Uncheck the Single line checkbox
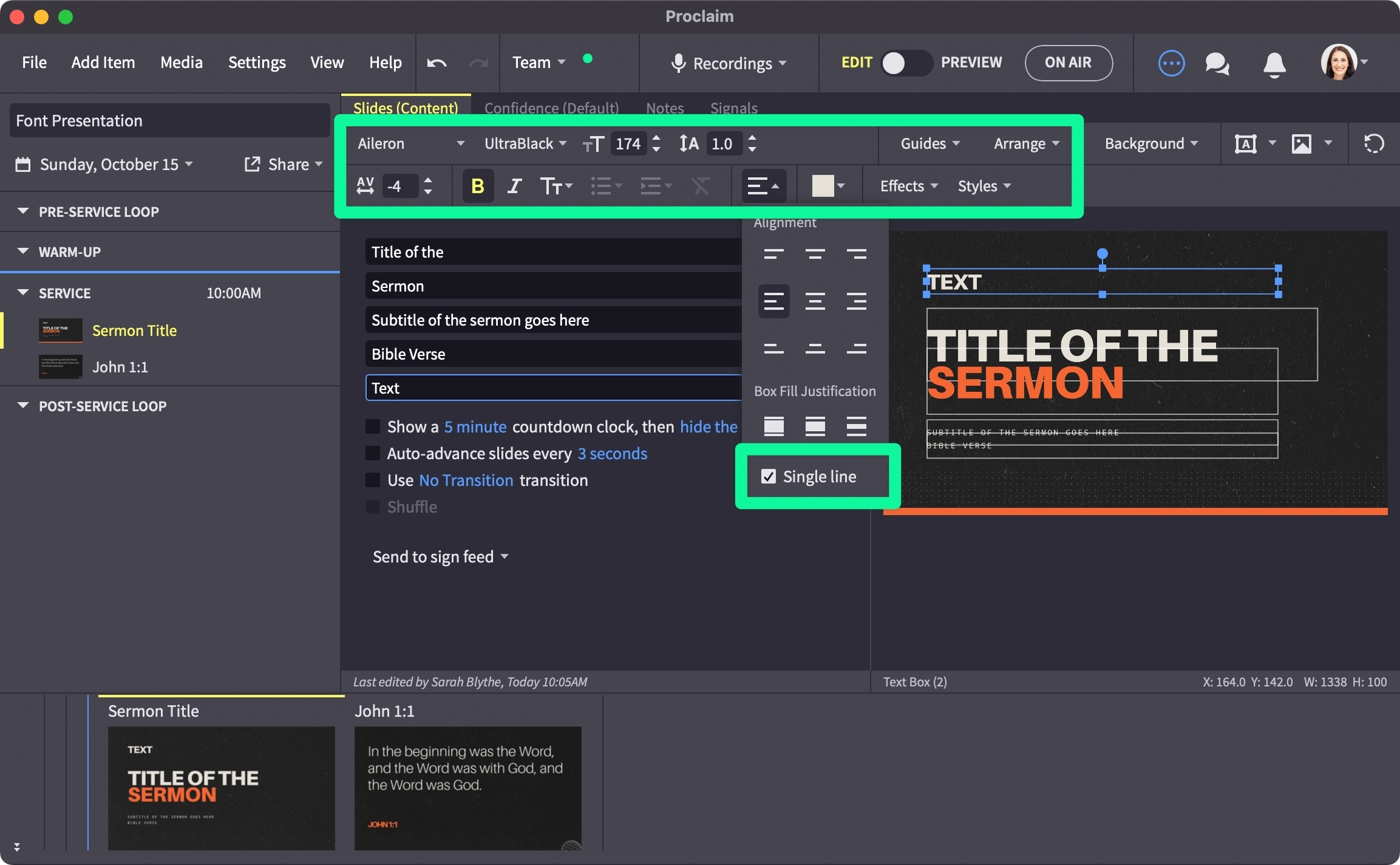This screenshot has width=1400, height=865. tap(769, 477)
